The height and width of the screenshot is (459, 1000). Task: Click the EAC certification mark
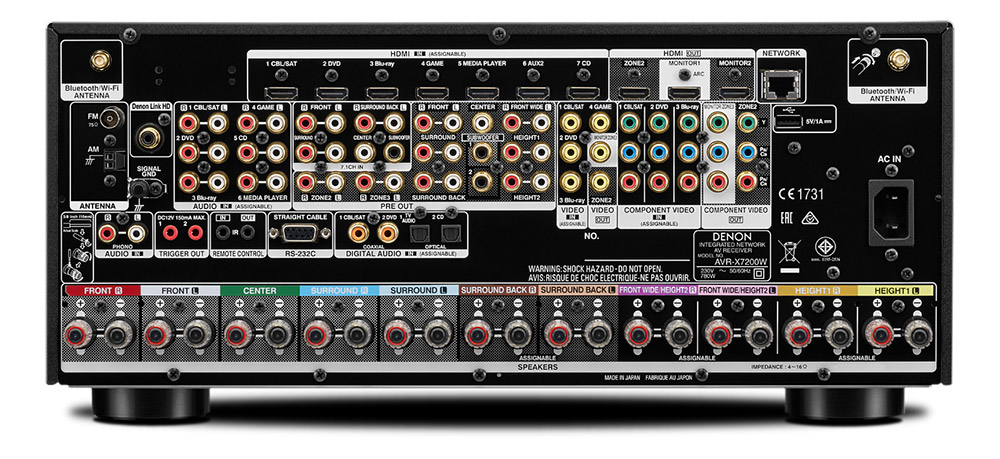click(x=786, y=217)
